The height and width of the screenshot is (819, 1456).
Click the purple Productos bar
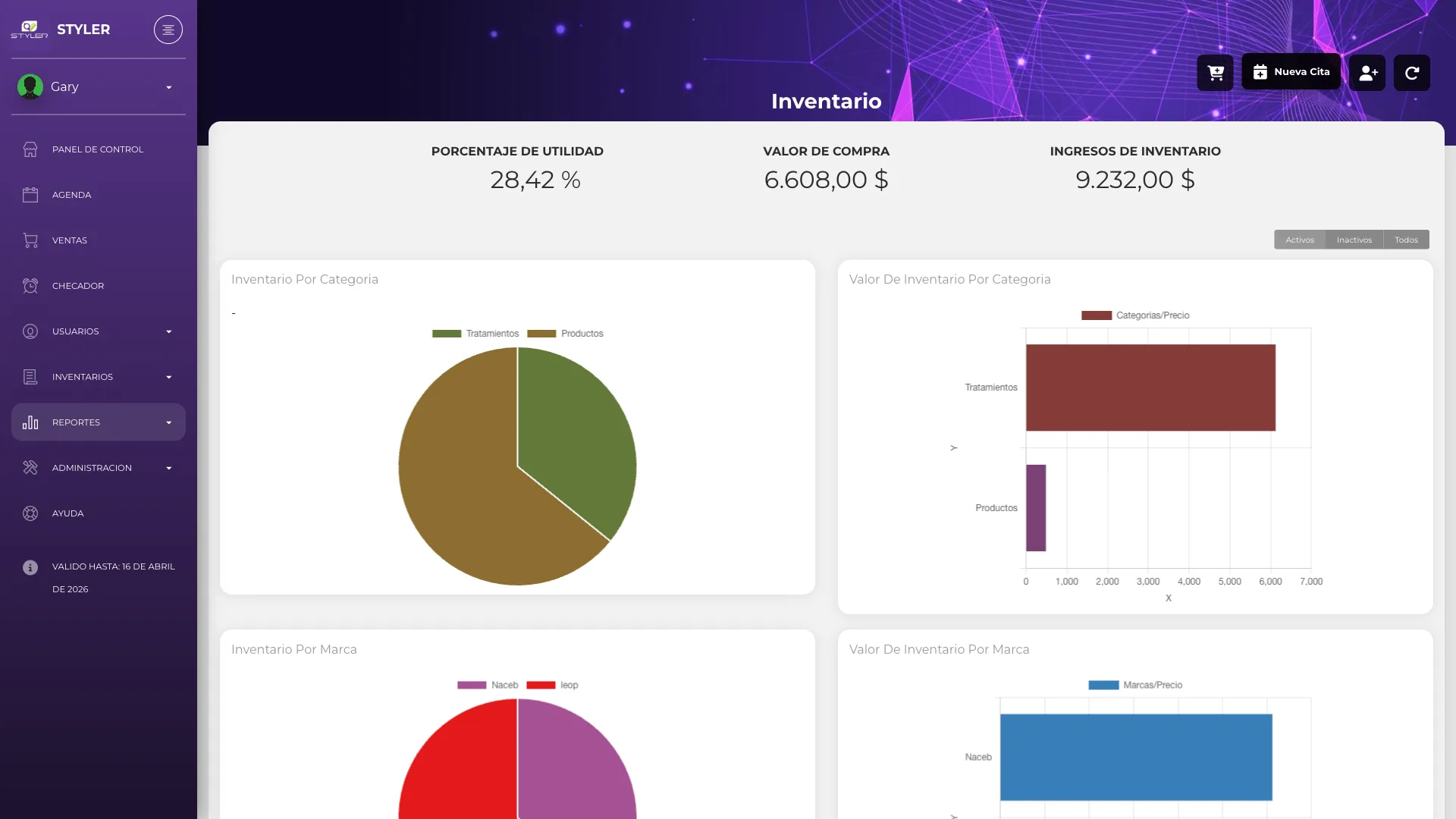1036,508
